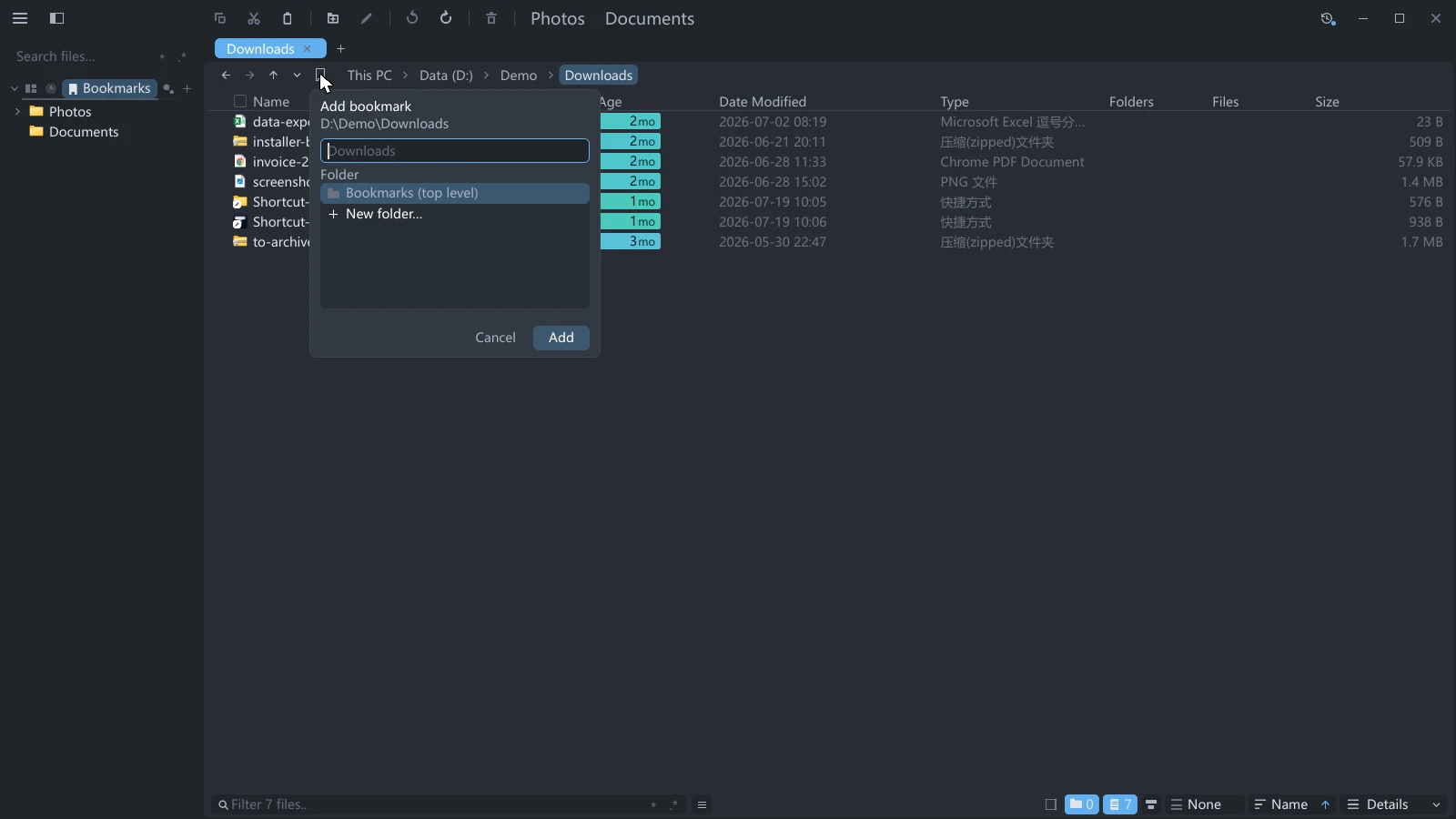
Task: Navigate forward with the right arrow
Action: 249,76
